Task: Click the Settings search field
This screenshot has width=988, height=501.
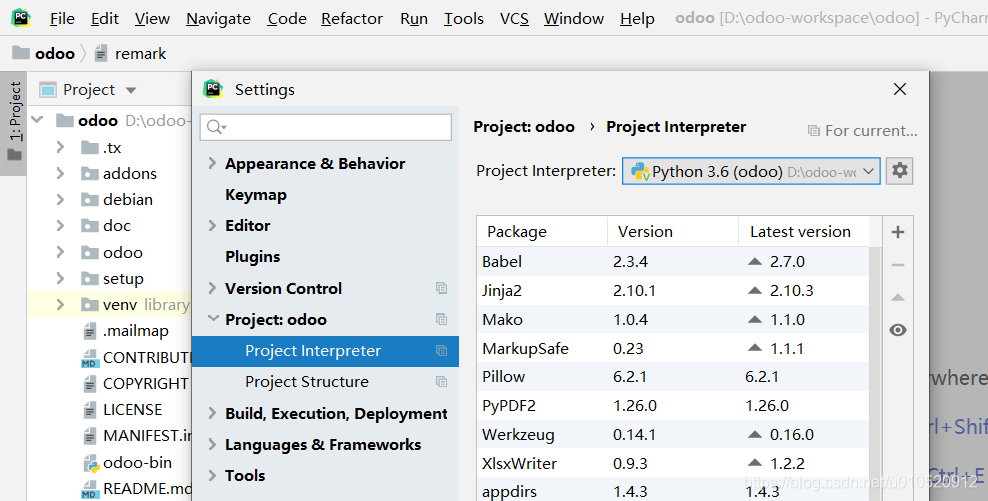Action: [326, 127]
